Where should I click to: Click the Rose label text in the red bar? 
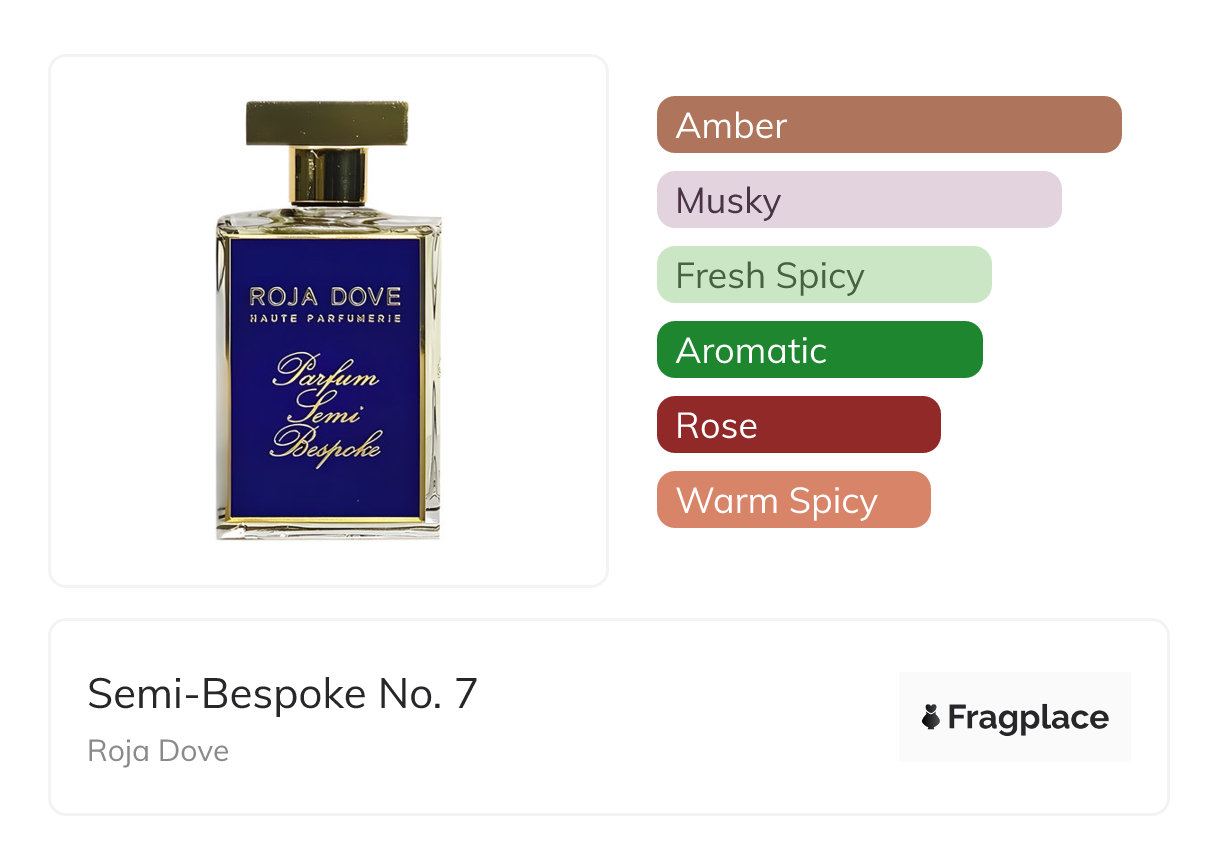[x=716, y=426]
